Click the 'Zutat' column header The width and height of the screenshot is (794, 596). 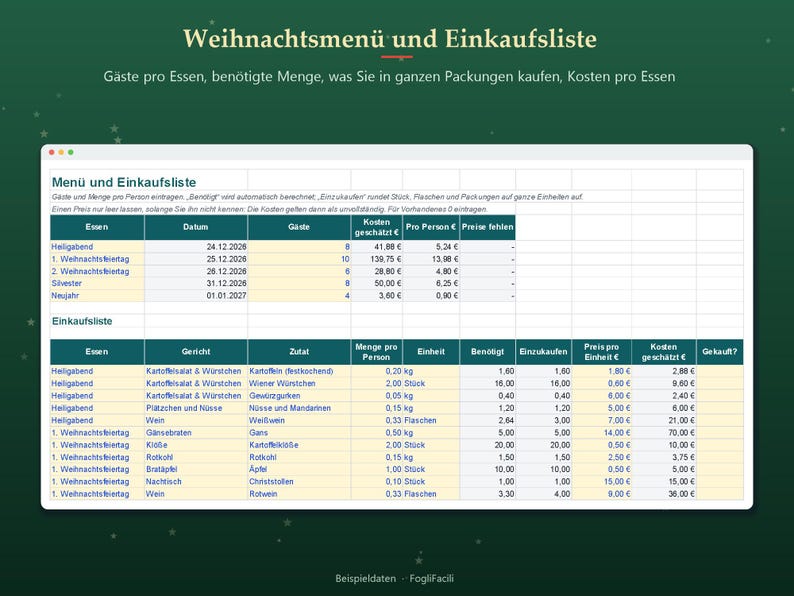299,352
